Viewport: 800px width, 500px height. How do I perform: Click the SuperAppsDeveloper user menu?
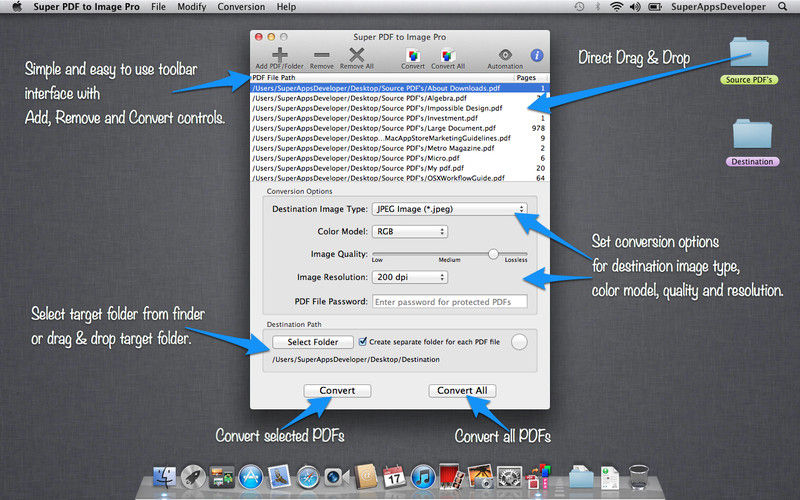(718, 7)
